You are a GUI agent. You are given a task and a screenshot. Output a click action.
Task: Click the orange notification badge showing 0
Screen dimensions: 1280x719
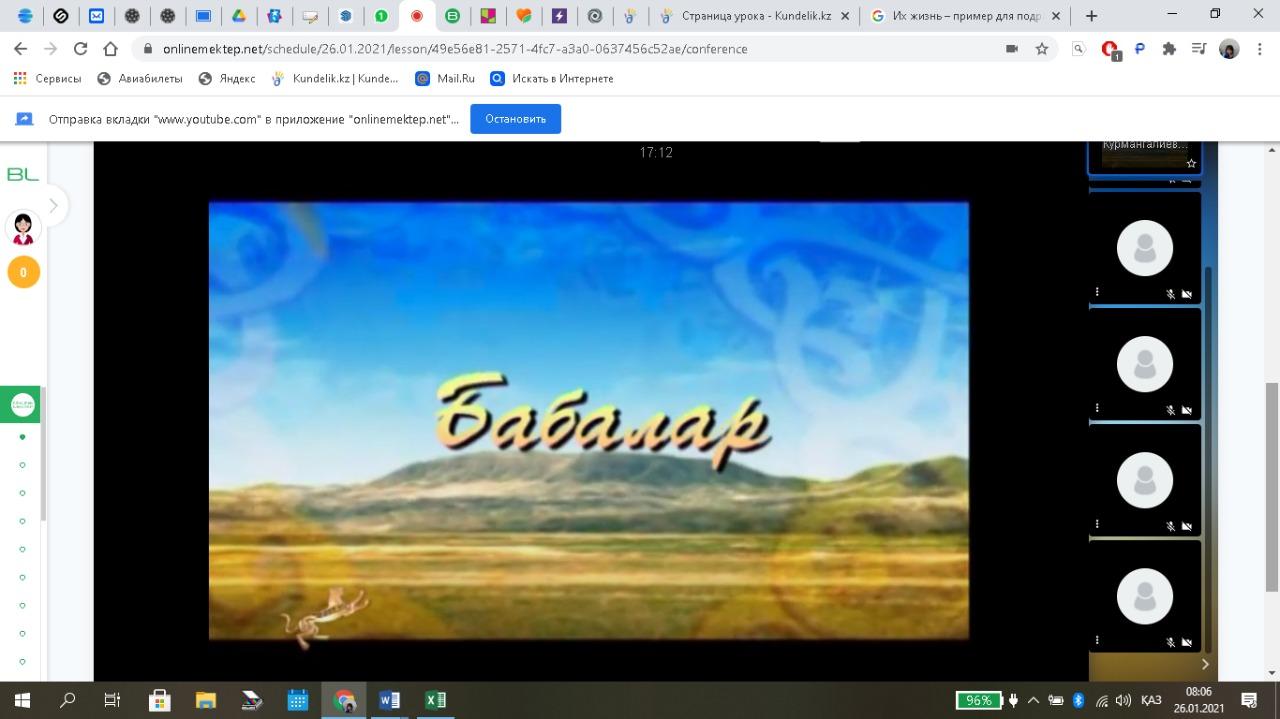tap(23, 272)
